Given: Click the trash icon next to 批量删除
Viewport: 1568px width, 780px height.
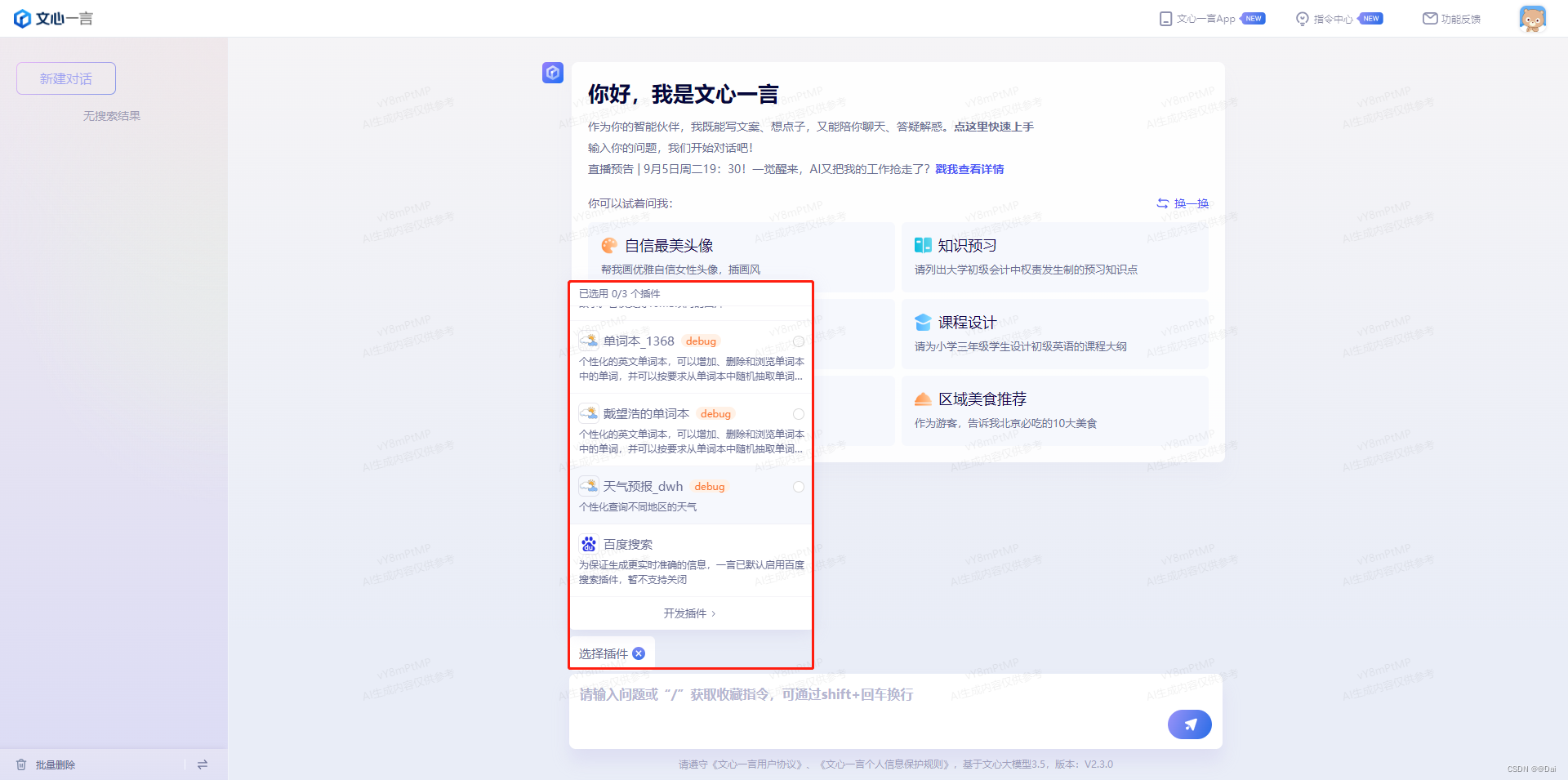Looking at the screenshot, I should (21, 764).
